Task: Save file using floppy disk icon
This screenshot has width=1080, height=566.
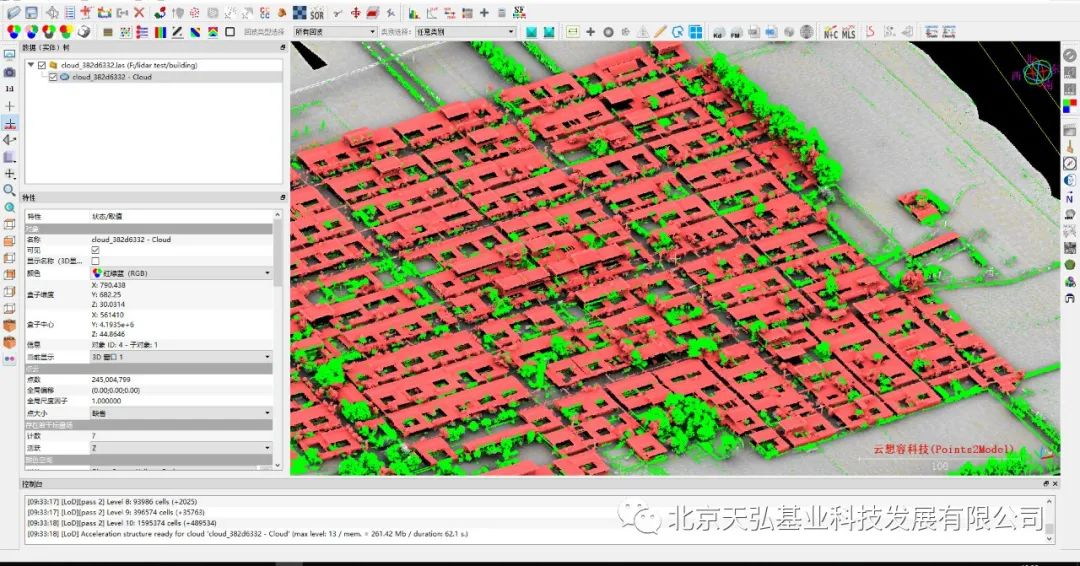Action: (32, 12)
